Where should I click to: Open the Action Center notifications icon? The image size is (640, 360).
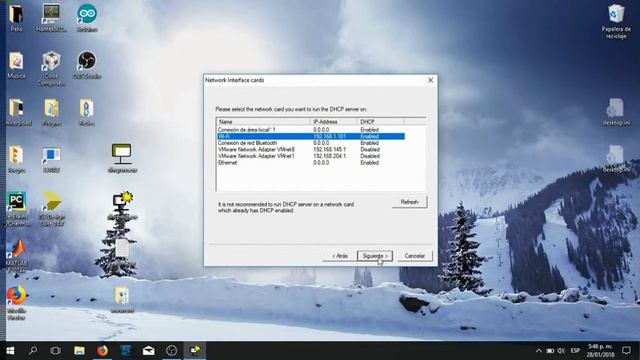tap(627, 350)
